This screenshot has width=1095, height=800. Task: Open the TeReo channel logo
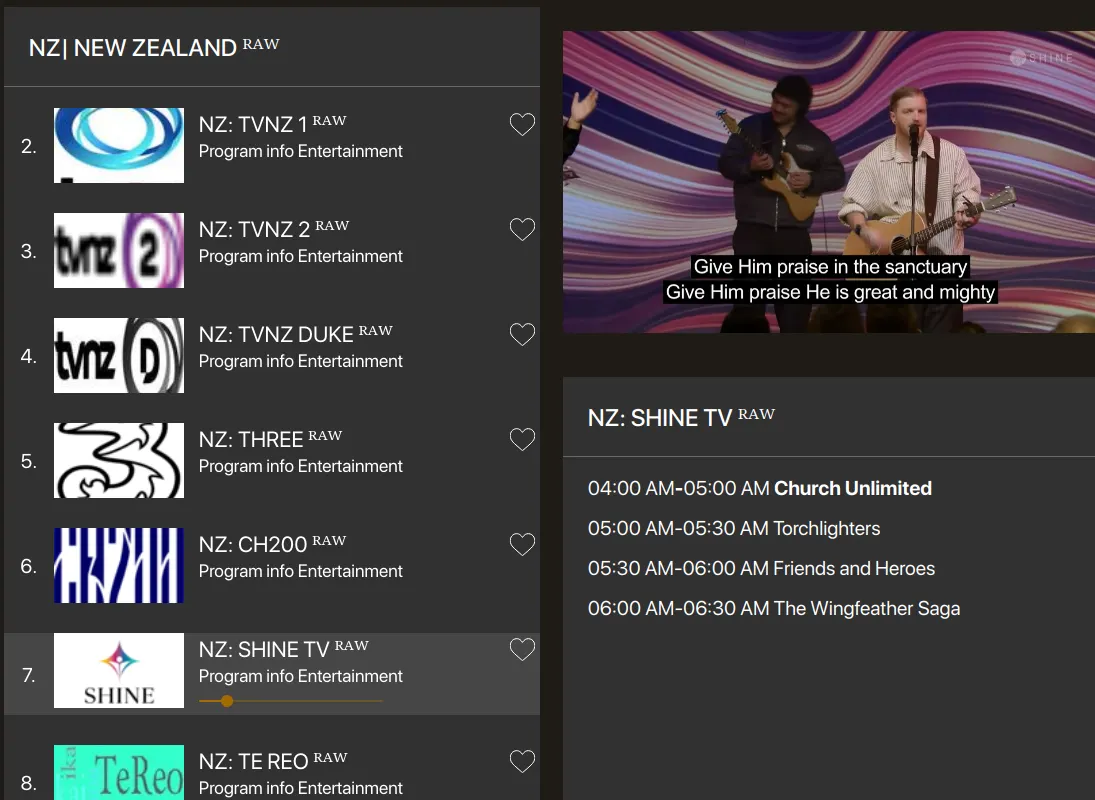tap(119, 772)
